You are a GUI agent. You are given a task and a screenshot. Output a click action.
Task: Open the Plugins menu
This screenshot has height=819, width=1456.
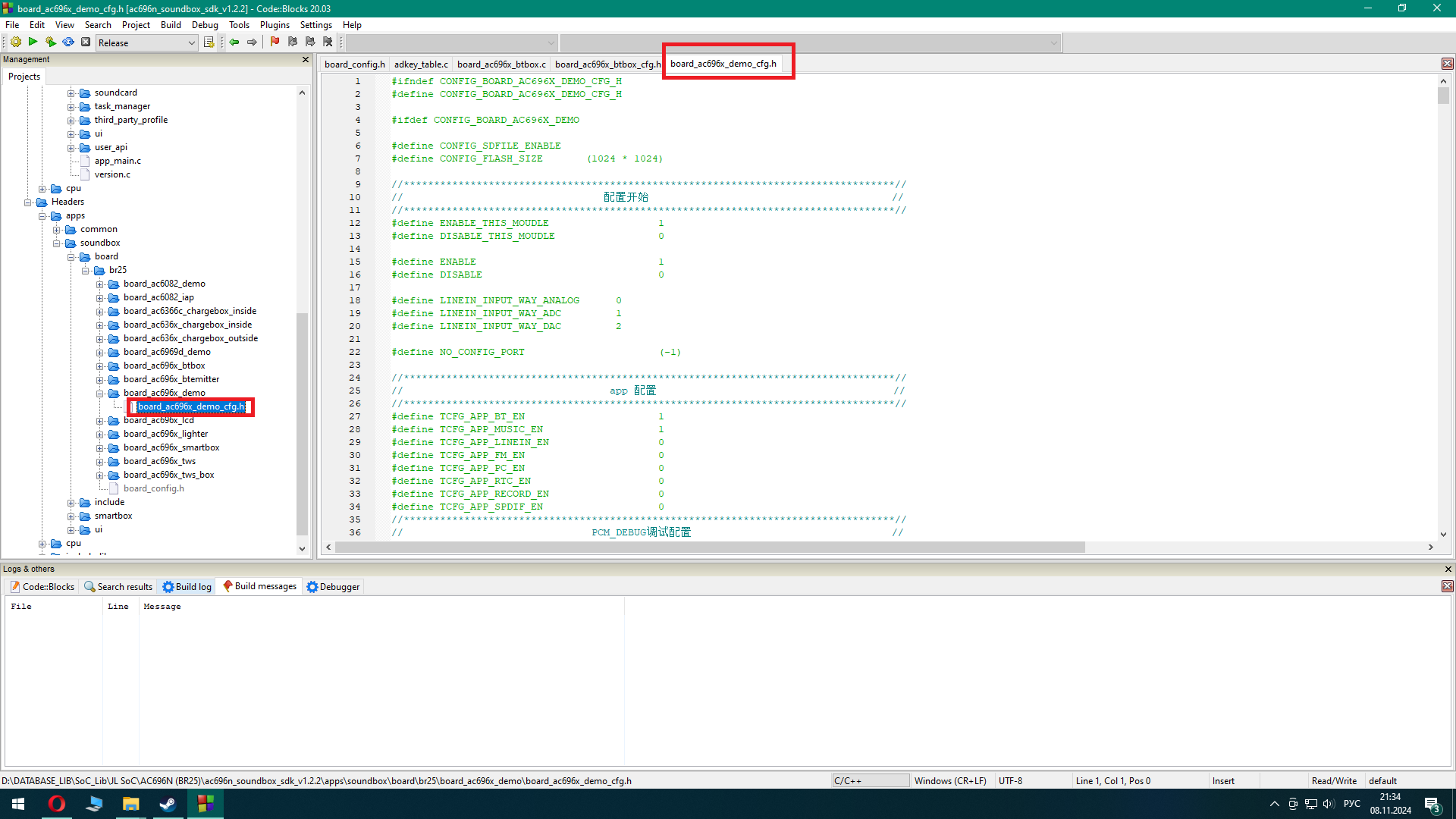pyautogui.click(x=275, y=25)
